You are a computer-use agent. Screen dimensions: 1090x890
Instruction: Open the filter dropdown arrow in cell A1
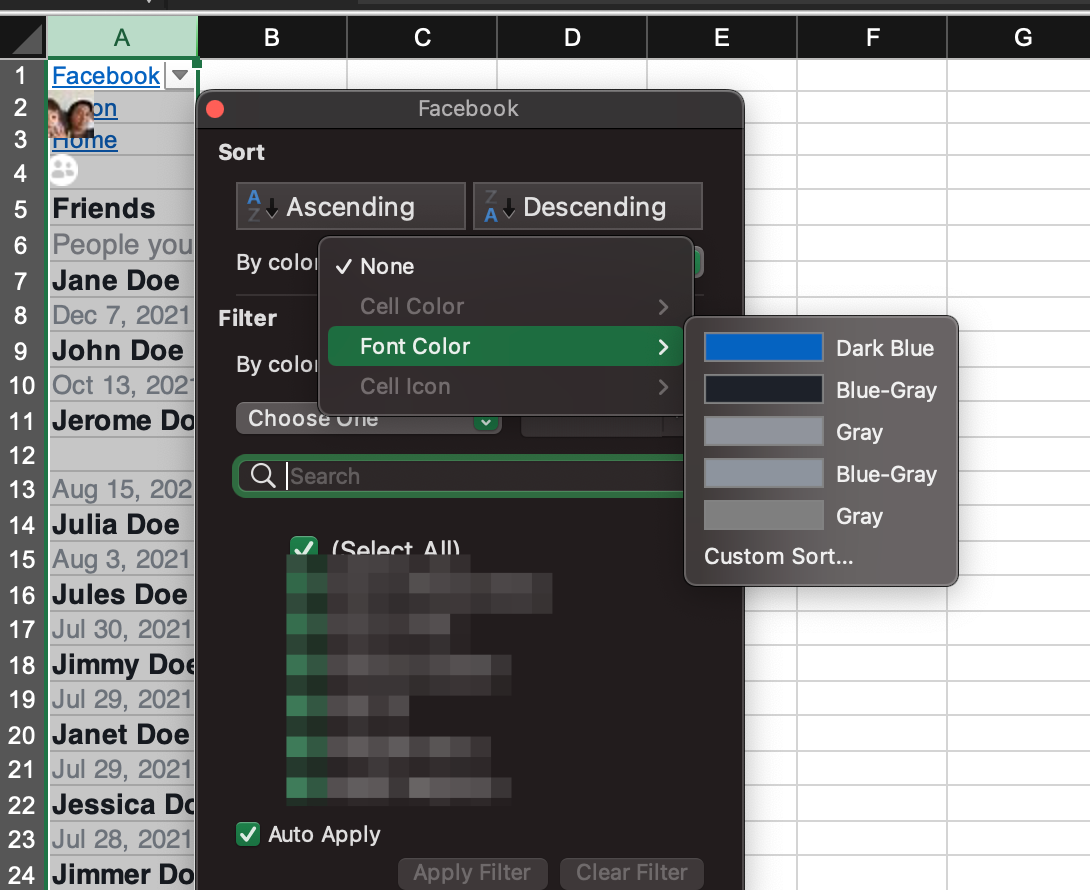(180, 75)
